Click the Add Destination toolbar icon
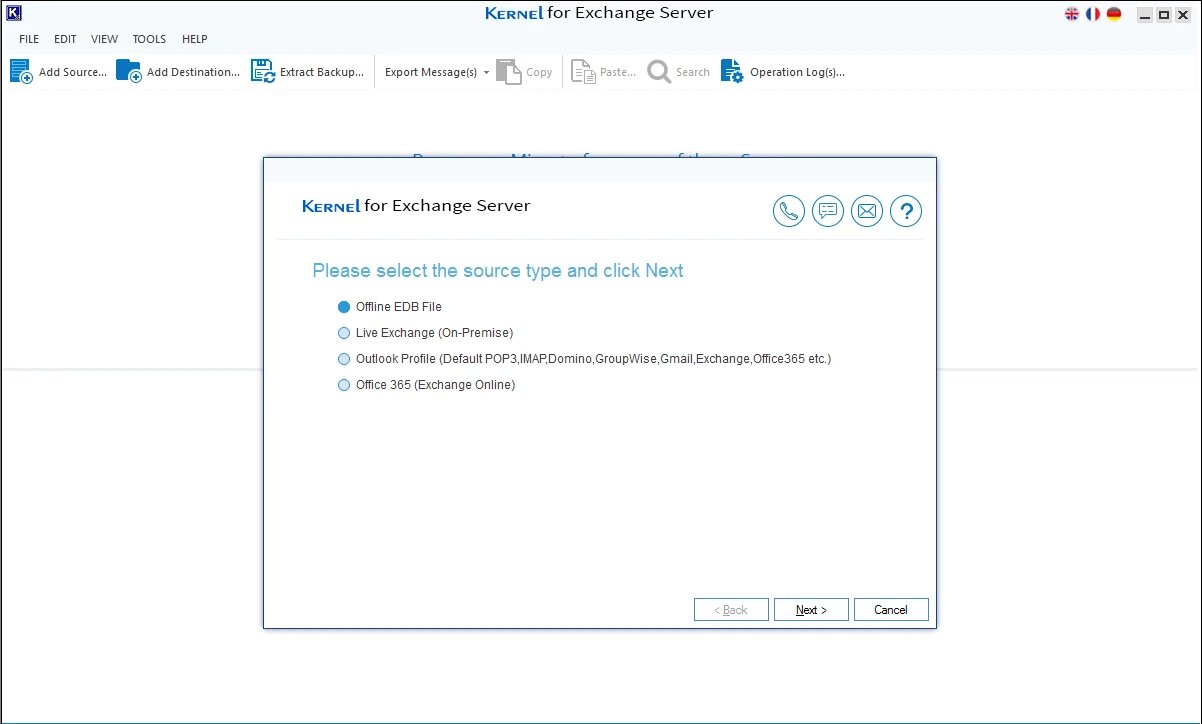1202x724 pixels. (129, 72)
